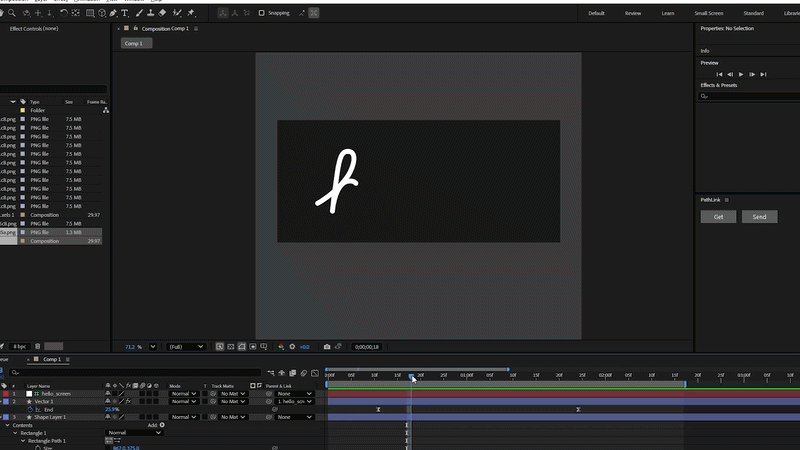The image size is (800, 450).
Task: Select the Roto Brush tool
Action: [x=177, y=13]
